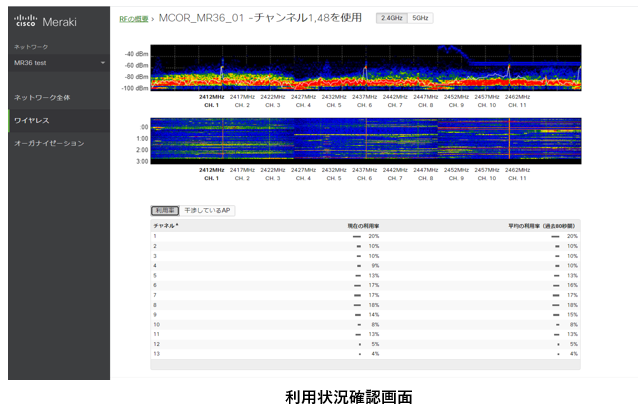The width and height of the screenshot is (638, 418).
Task: Click the -100 dBm axis label
Action: (x=135, y=88)
